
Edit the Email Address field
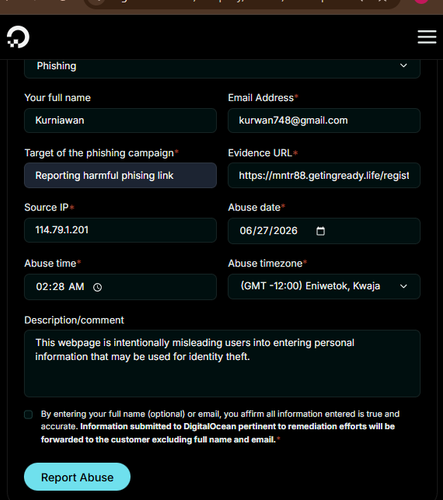point(324,120)
